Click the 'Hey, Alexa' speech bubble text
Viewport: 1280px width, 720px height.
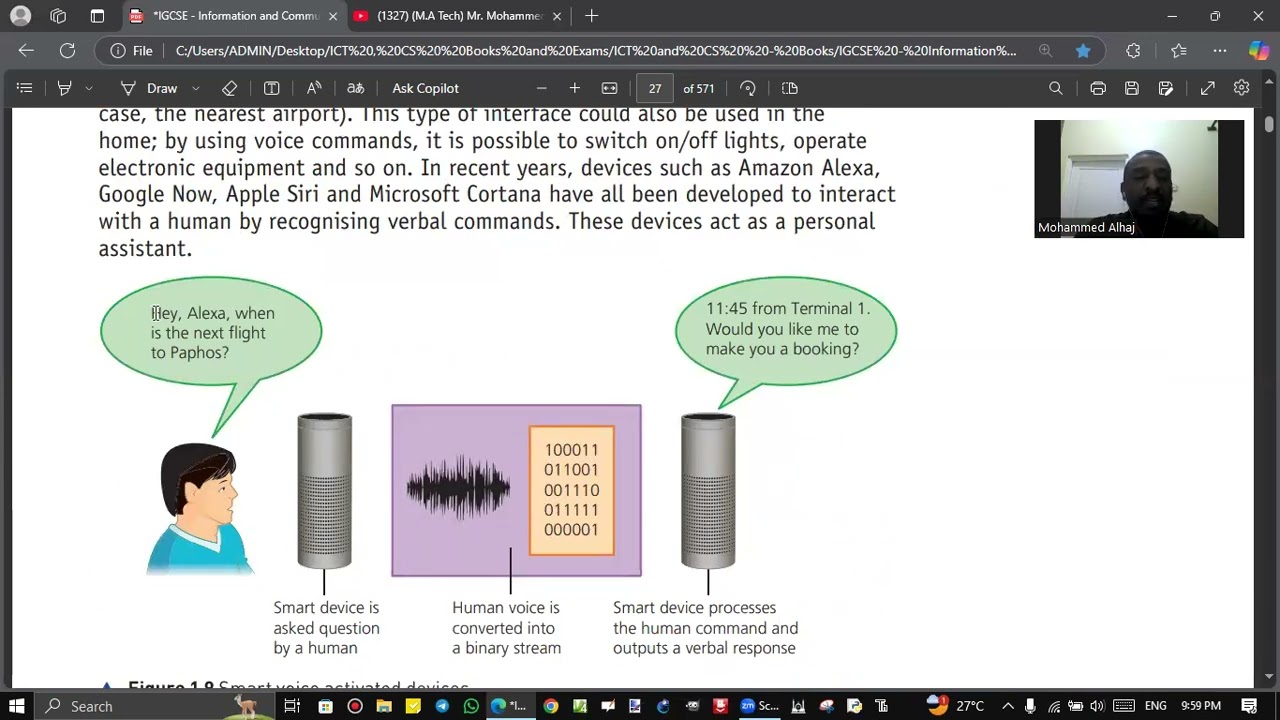coord(212,333)
